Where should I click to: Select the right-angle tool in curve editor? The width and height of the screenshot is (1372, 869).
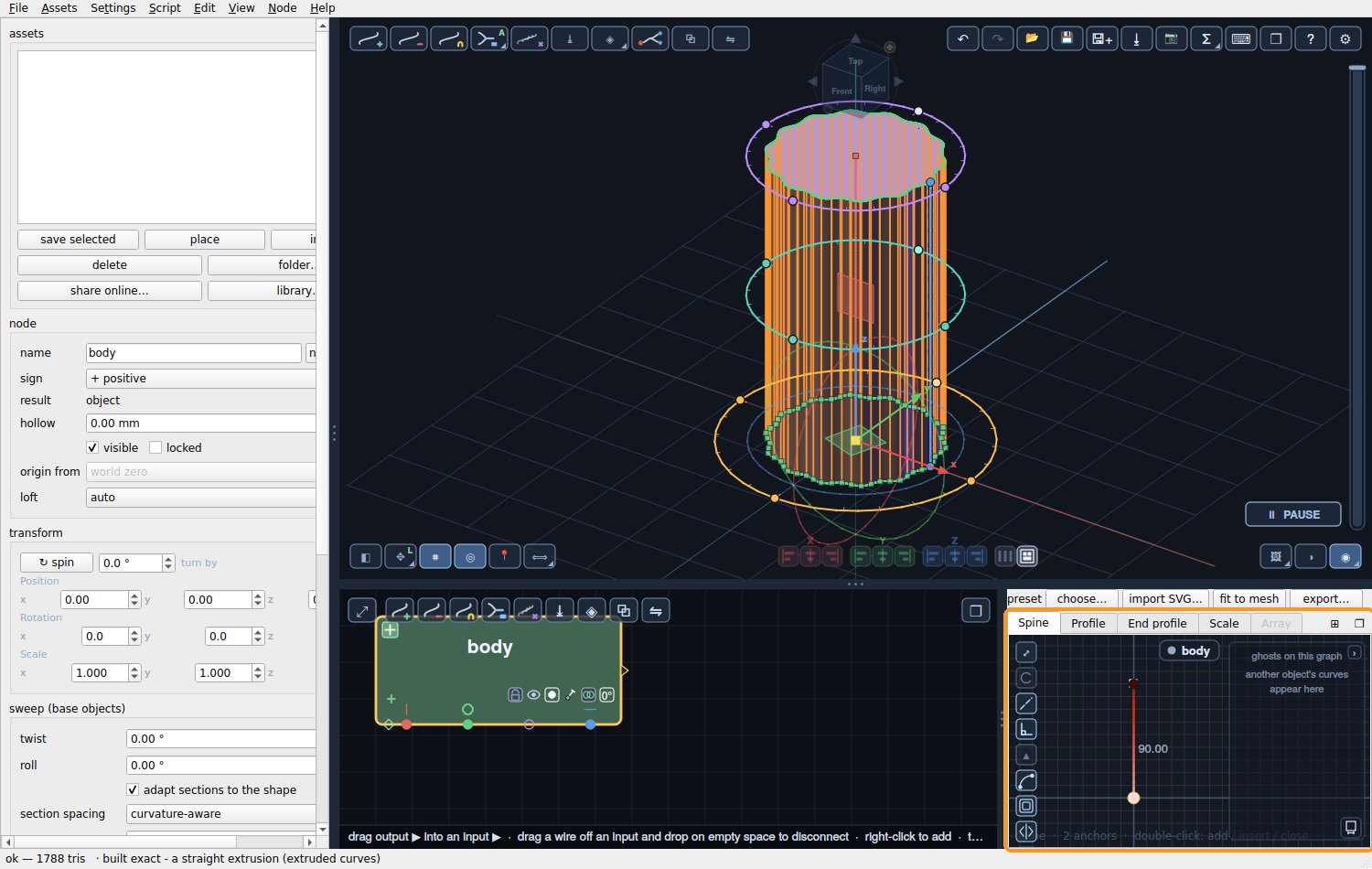(1026, 729)
